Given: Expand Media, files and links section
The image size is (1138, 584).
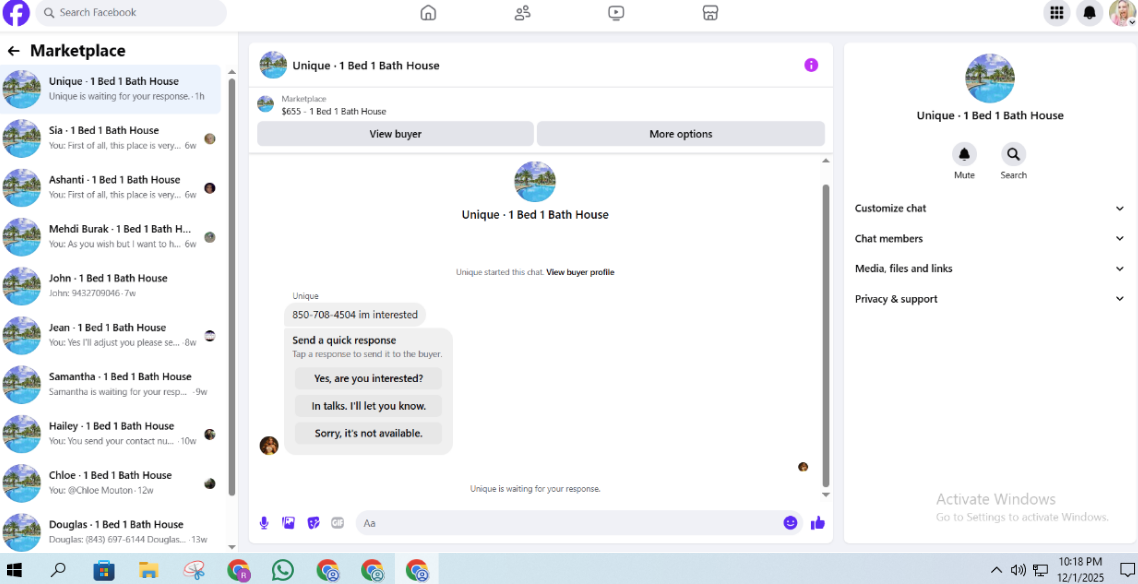Looking at the screenshot, I should 990,268.
